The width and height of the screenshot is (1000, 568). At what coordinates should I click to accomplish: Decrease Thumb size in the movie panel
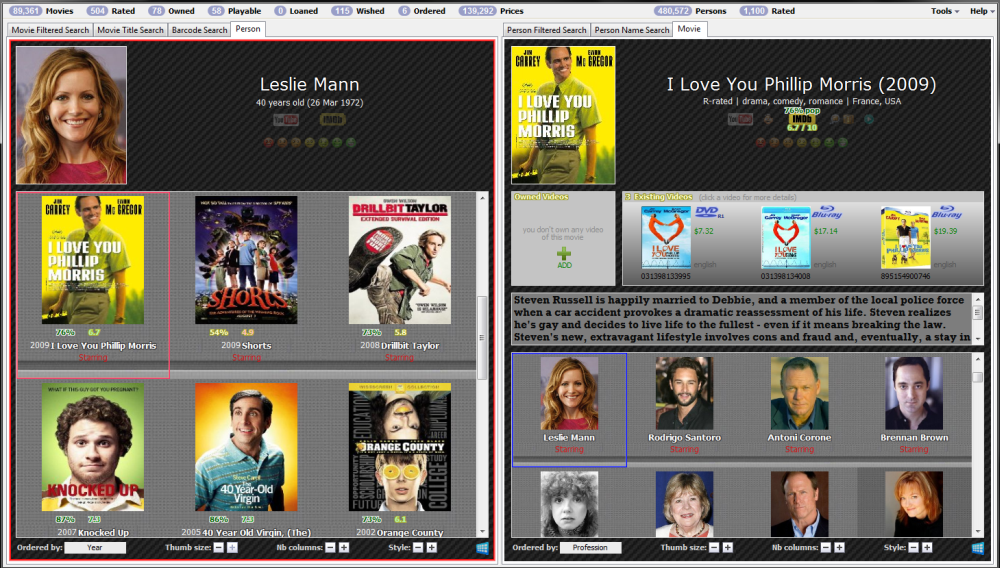click(714, 548)
